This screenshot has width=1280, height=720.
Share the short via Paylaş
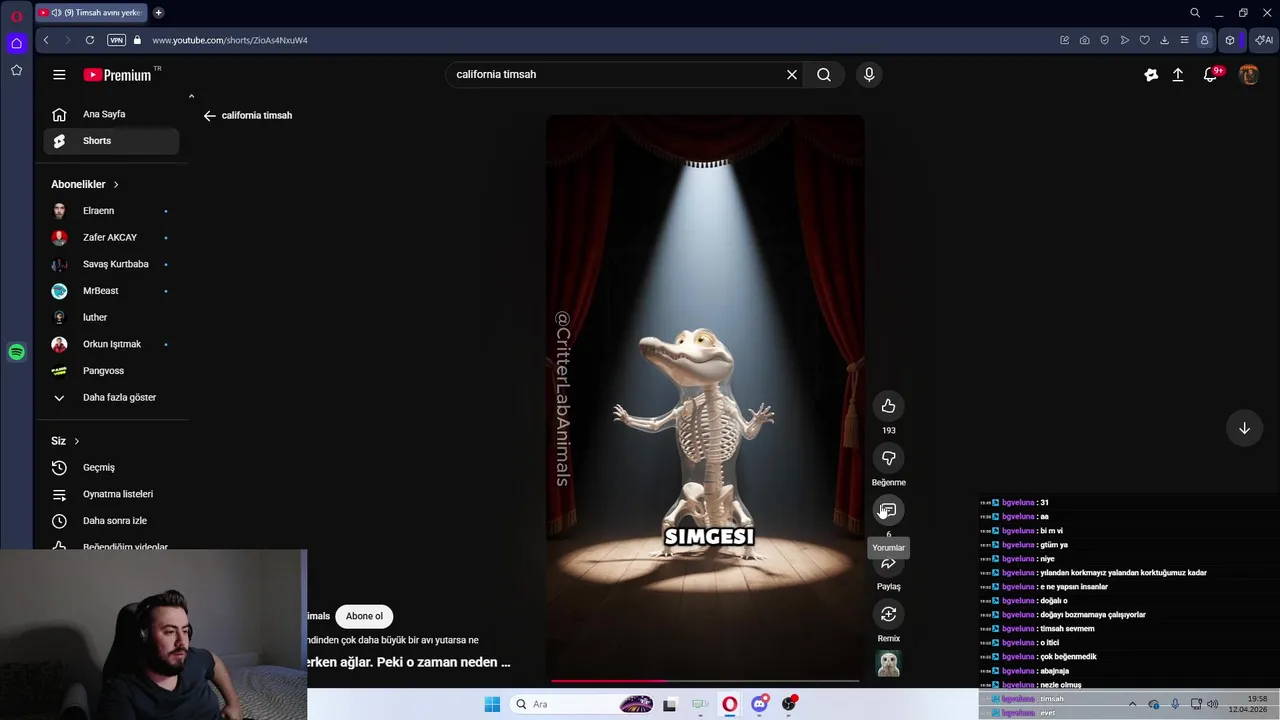888,564
